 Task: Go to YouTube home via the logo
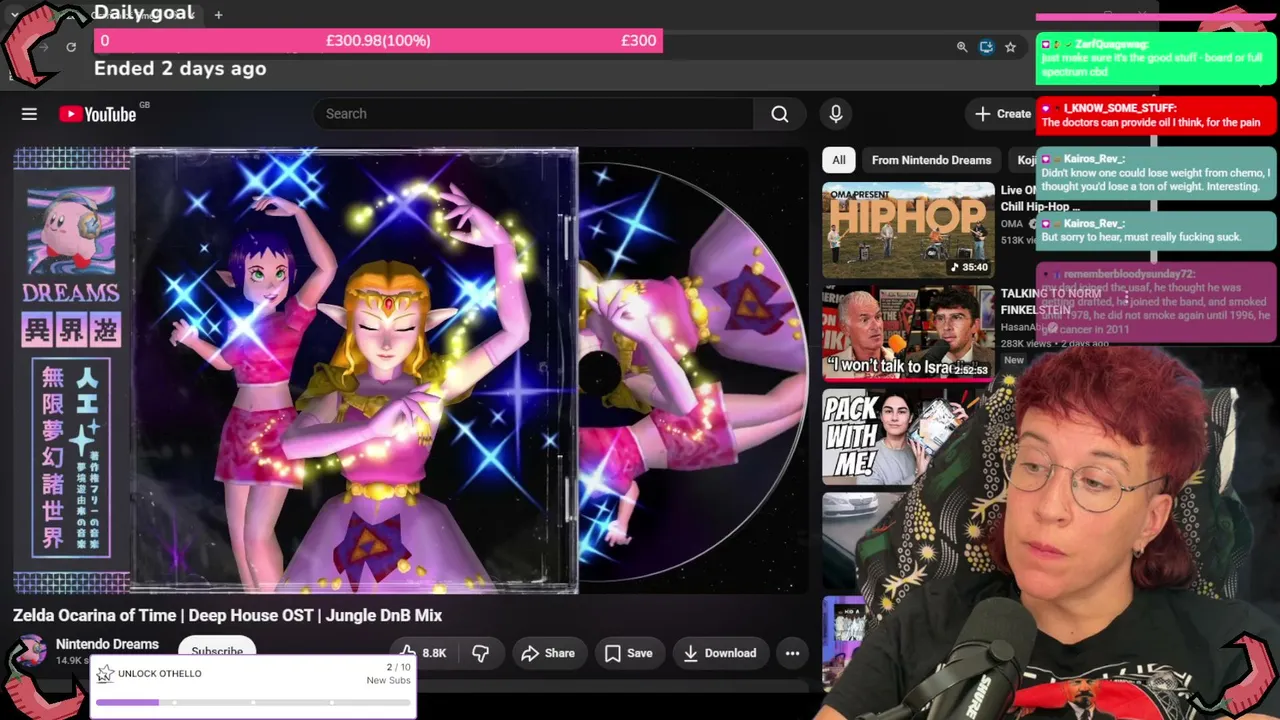98,114
